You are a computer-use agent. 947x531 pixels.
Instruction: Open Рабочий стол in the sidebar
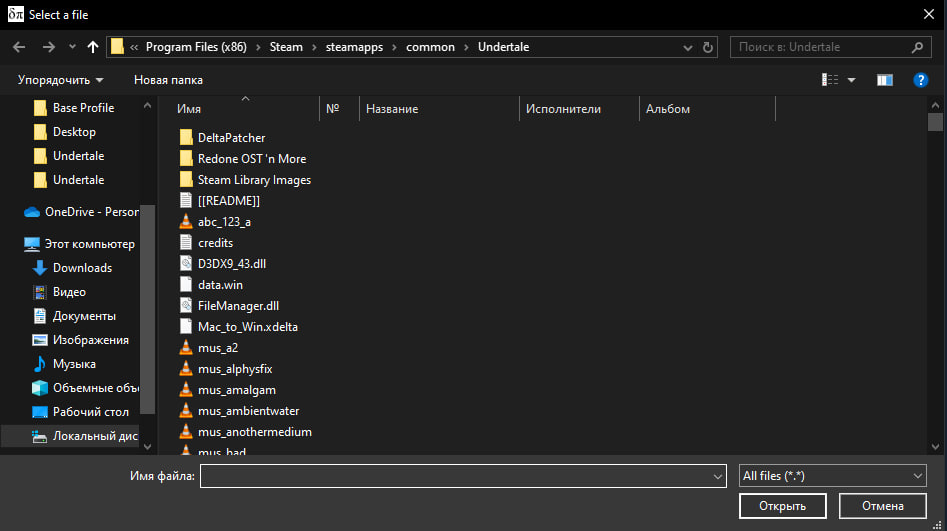point(80,412)
